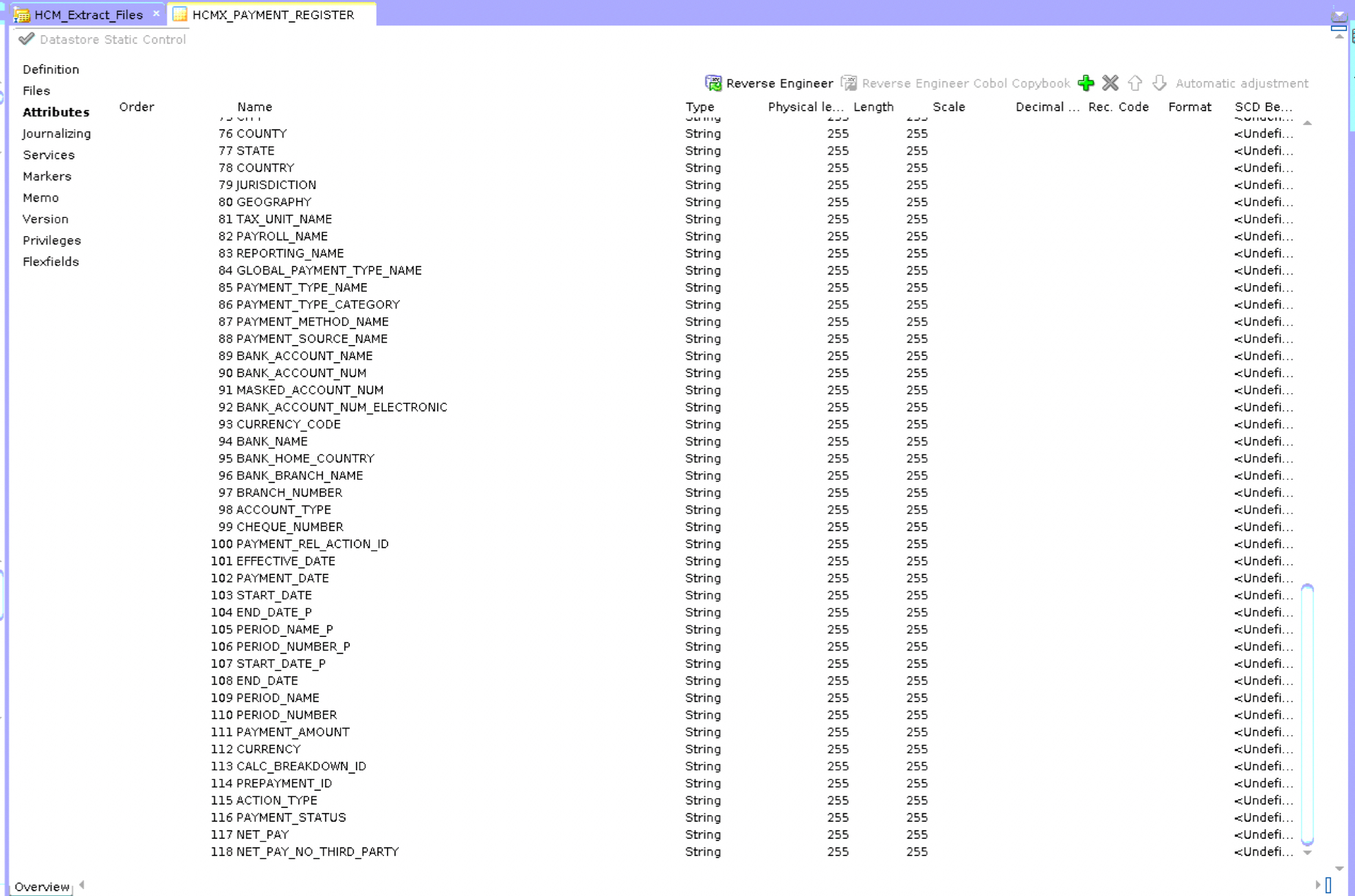This screenshot has width=1355, height=896.
Task: Select the PAYMENT_AMOUNT attribute row
Action: [x=293, y=732]
